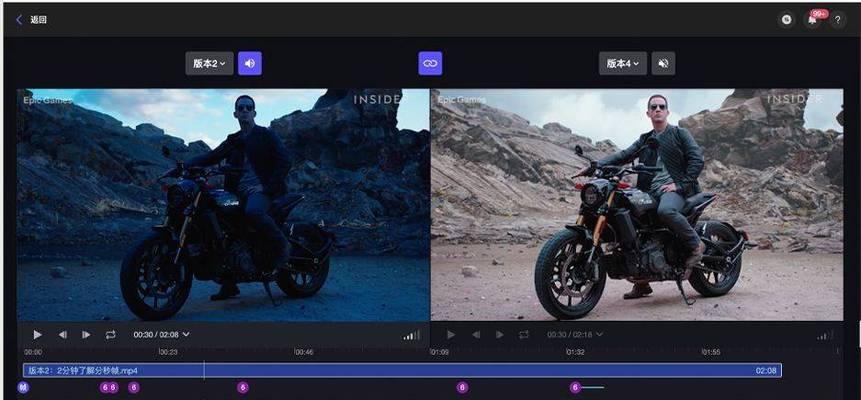Step forward one frame on left player
The height and width of the screenshot is (400, 861).
[86, 334]
